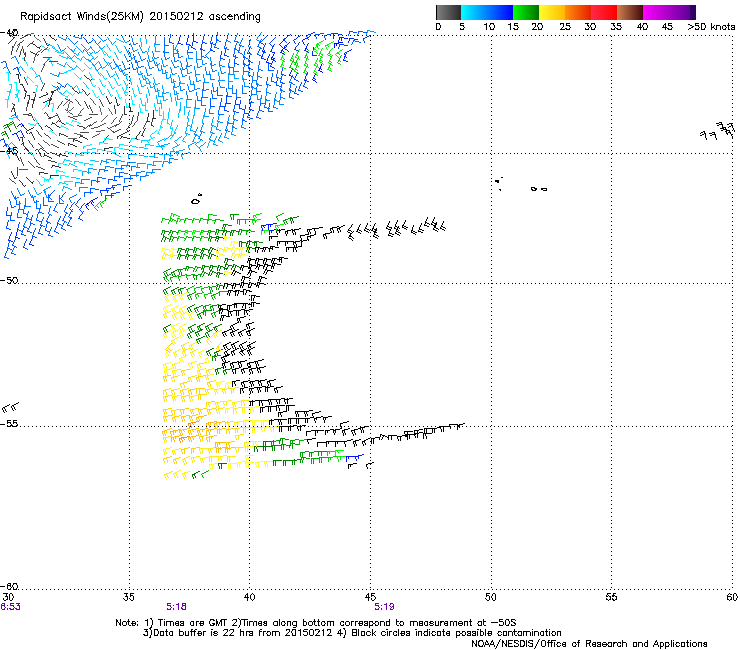Click the red 30-35 knots legend swatch

(x=604, y=12)
